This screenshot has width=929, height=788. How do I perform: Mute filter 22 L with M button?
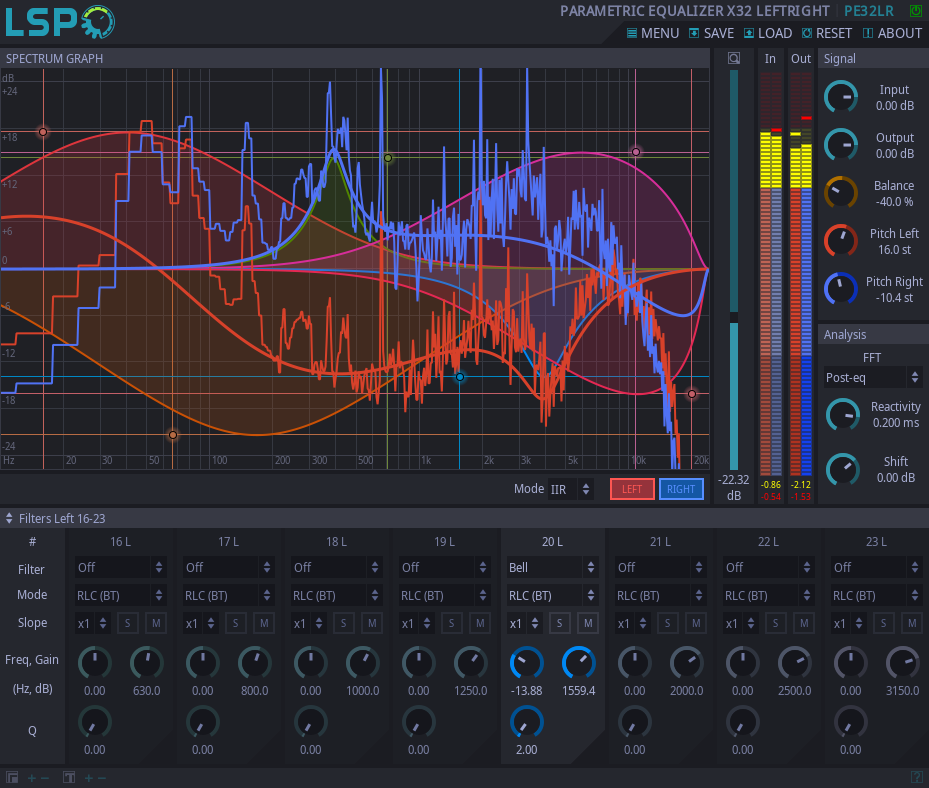tap(804, 623)
